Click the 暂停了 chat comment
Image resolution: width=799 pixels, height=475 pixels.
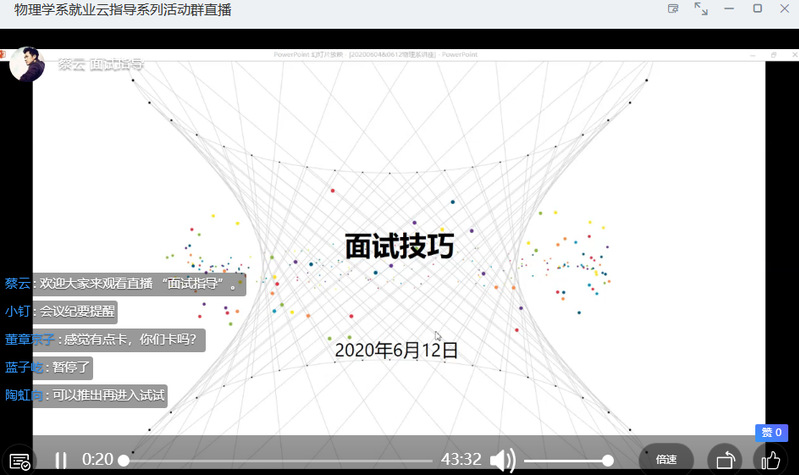click(71, 367)
